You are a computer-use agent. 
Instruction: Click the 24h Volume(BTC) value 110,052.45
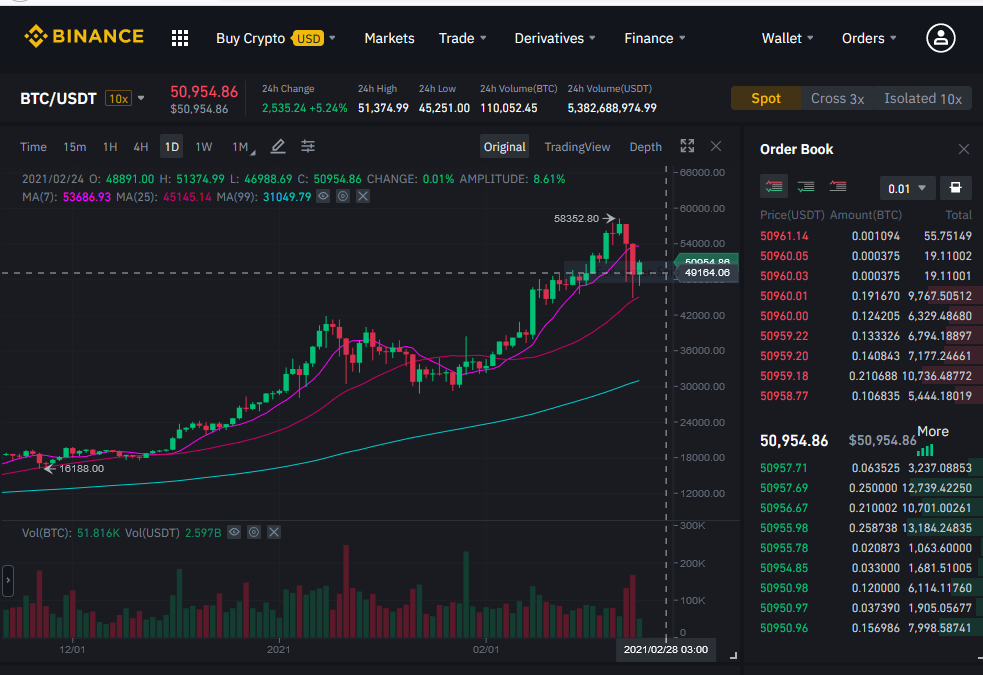(508, 108)
